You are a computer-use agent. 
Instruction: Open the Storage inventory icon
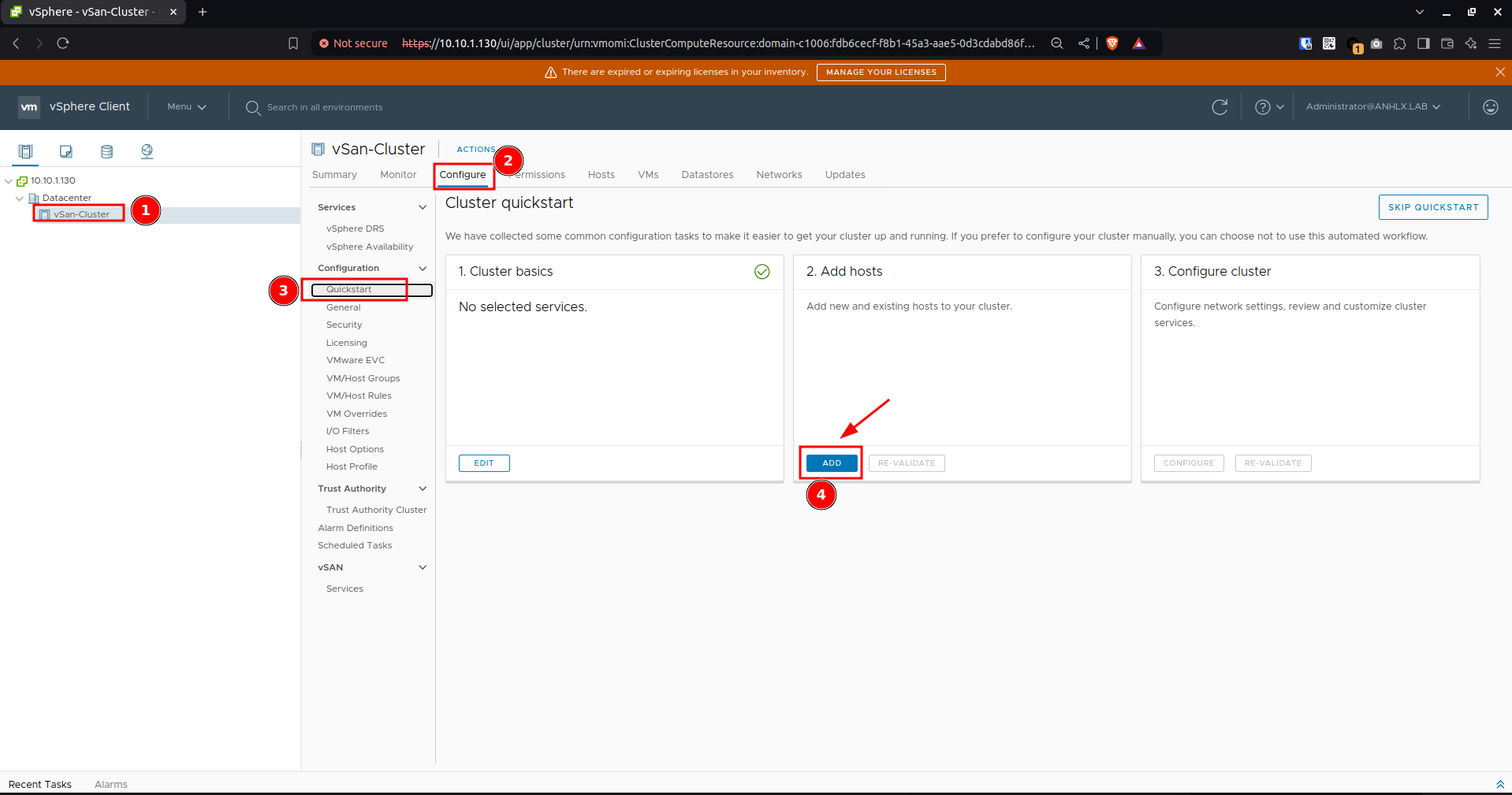(x=106, y=151)
